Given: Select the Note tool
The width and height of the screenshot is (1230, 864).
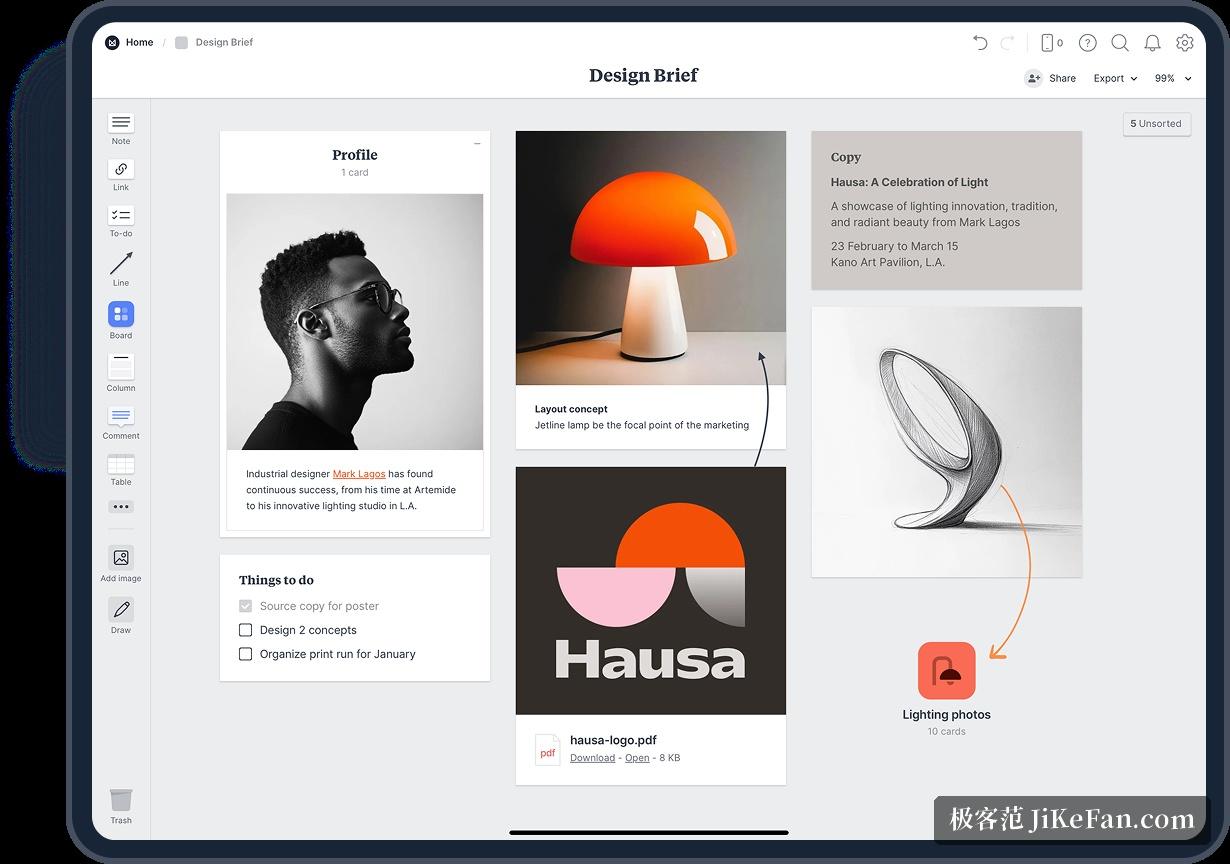Looking at the screenshot, I should [121, 129].
